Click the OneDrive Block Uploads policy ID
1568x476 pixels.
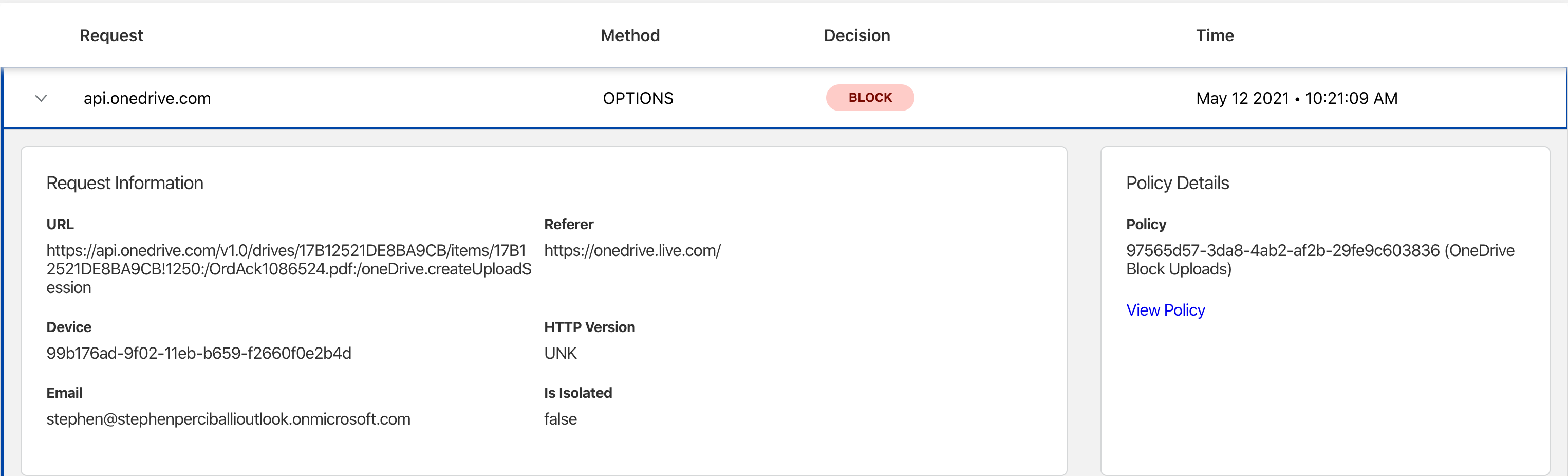[x=1320, y=259]
